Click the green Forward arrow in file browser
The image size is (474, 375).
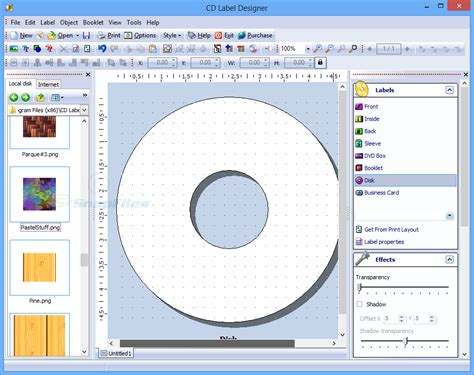pyautogui.click(x=26, y=97)
